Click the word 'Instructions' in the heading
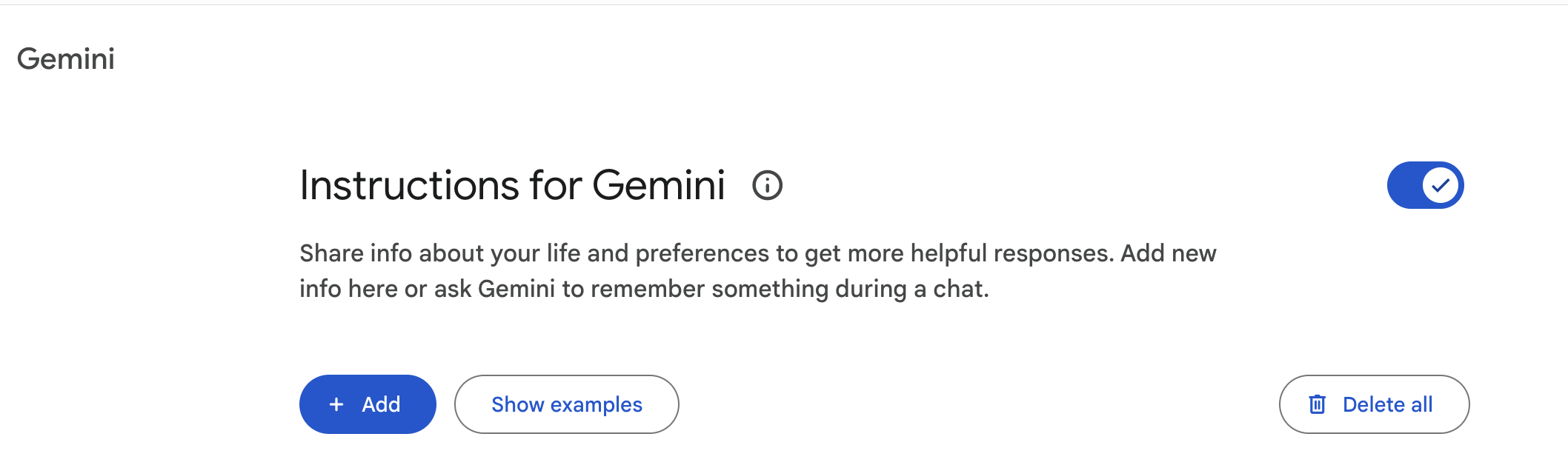The image size is (1568, 468). pyautogui.click(x=410, y=185)
